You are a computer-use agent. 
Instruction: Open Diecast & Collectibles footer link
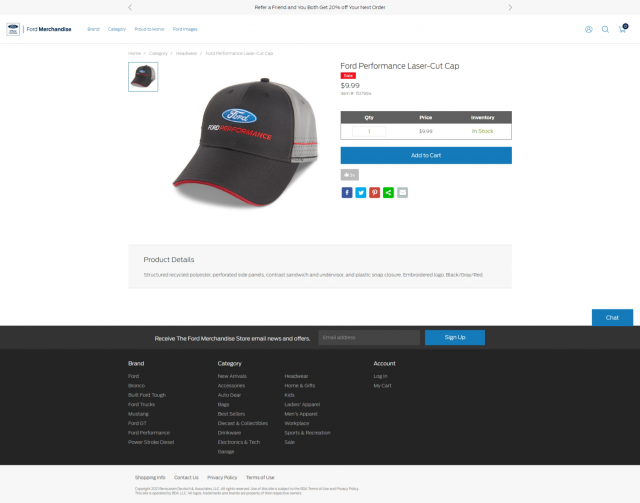(243, 423)
